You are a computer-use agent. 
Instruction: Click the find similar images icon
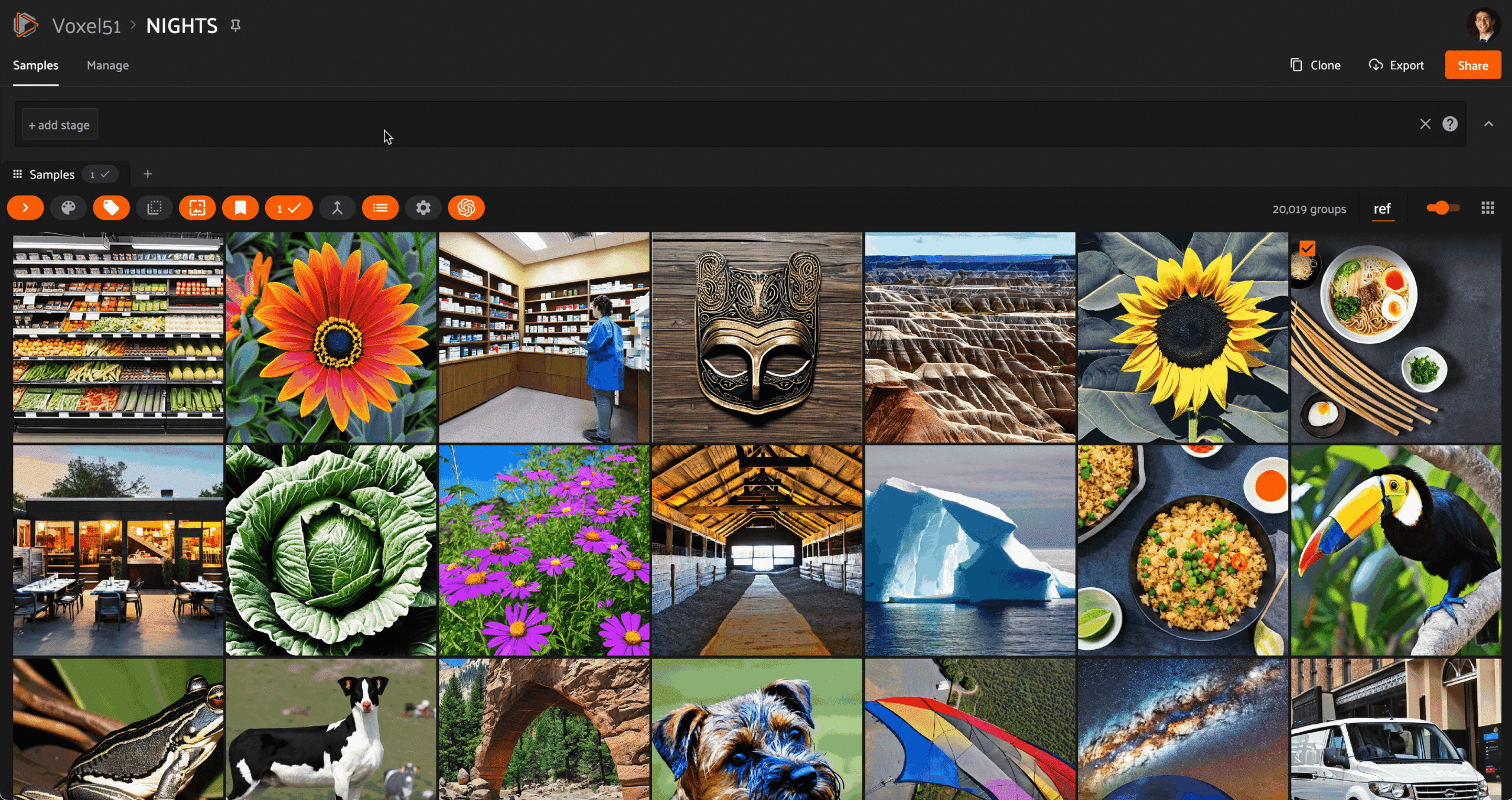pyautogui.click(x=197, y=208)
